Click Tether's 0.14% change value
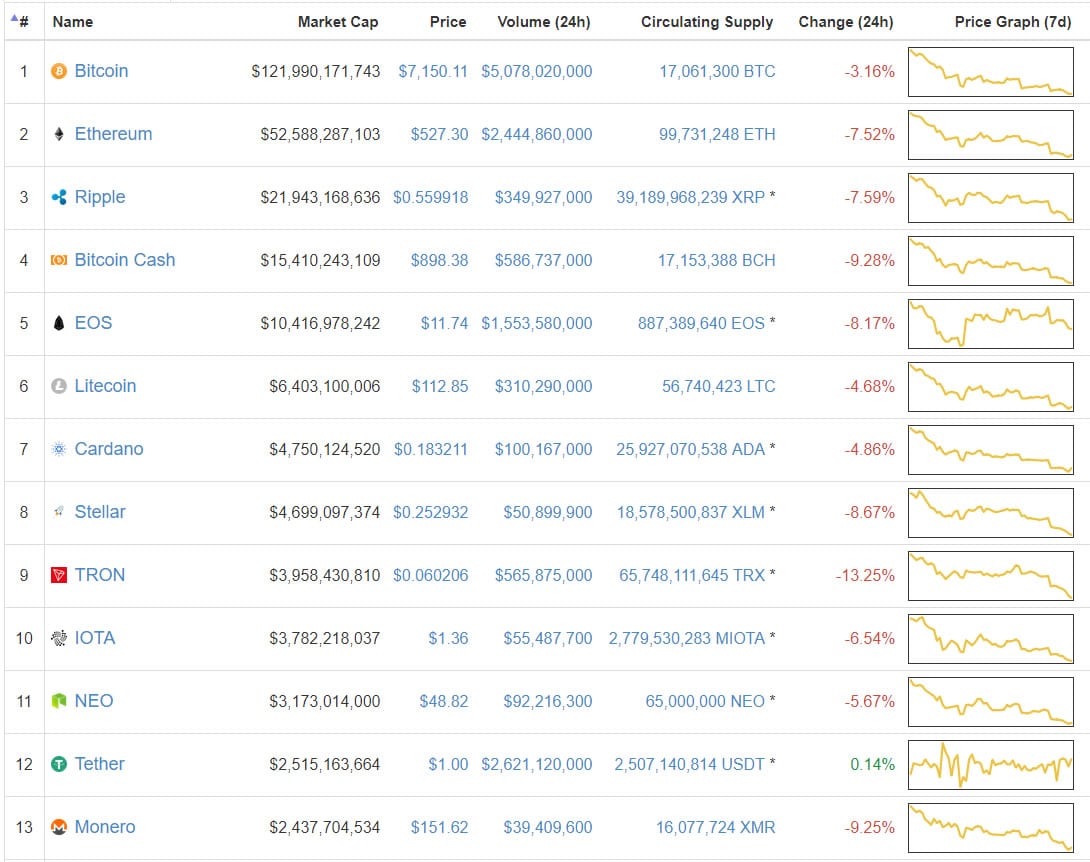Image resolution: width=1090 pixels, height=862 pixels. [x=872, y=765]
